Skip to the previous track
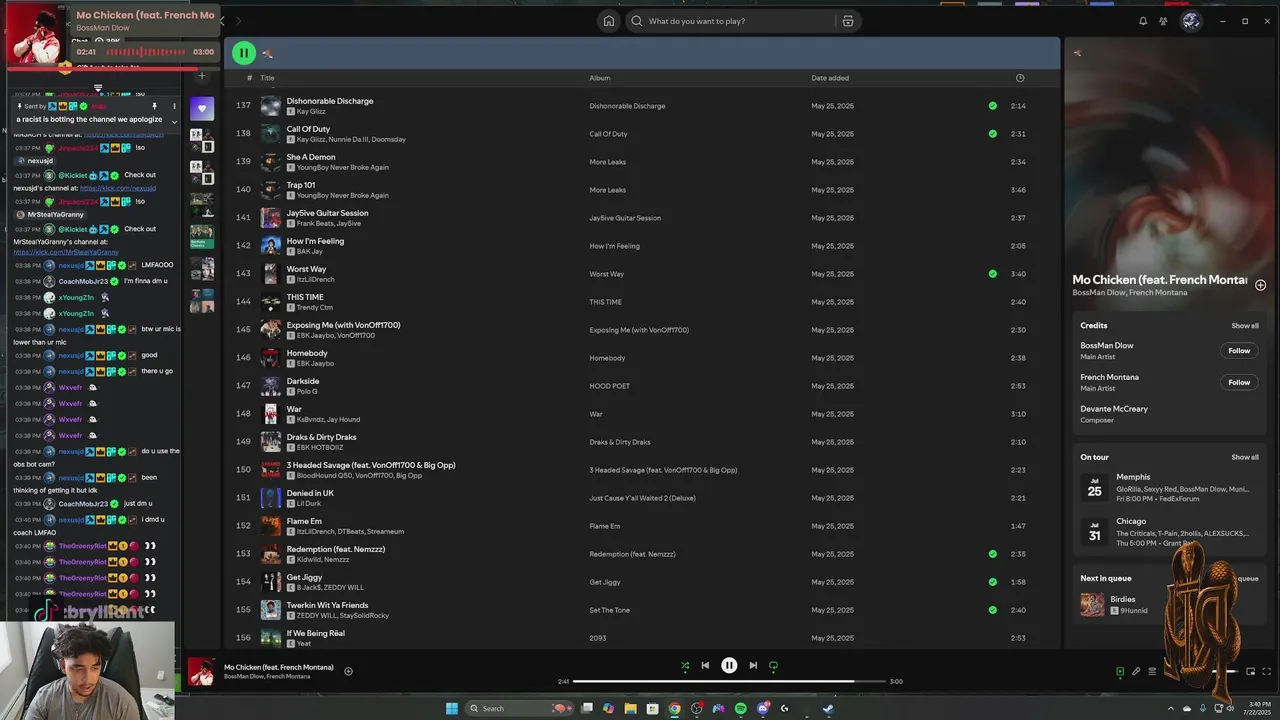1280x720 pixels. point(705,665)
